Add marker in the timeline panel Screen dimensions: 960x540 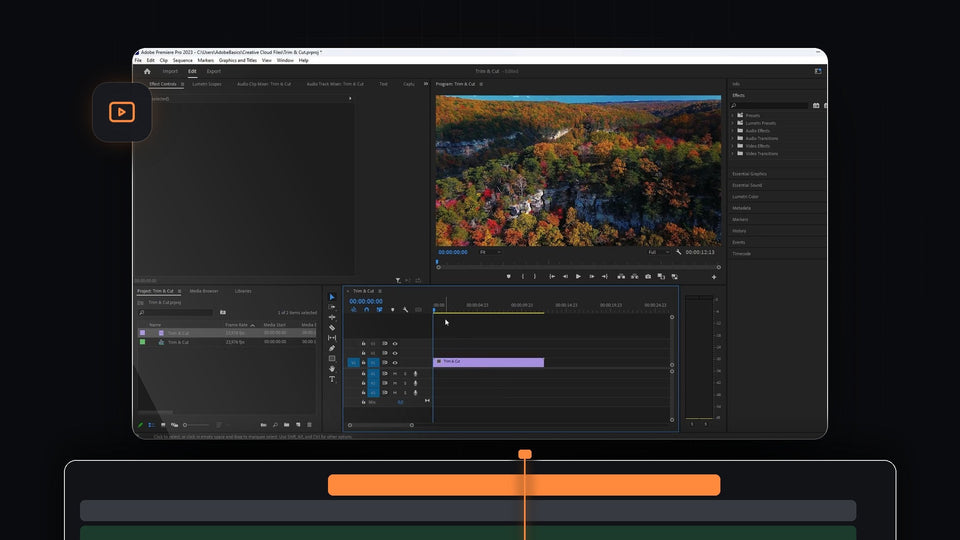(392, 310)
